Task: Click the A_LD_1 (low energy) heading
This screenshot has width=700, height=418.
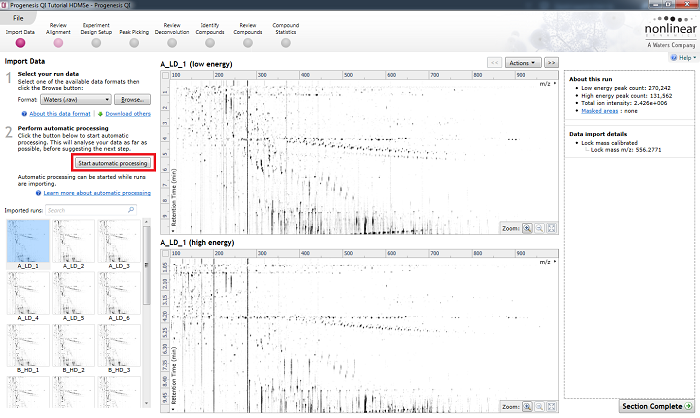Action: 196,64
